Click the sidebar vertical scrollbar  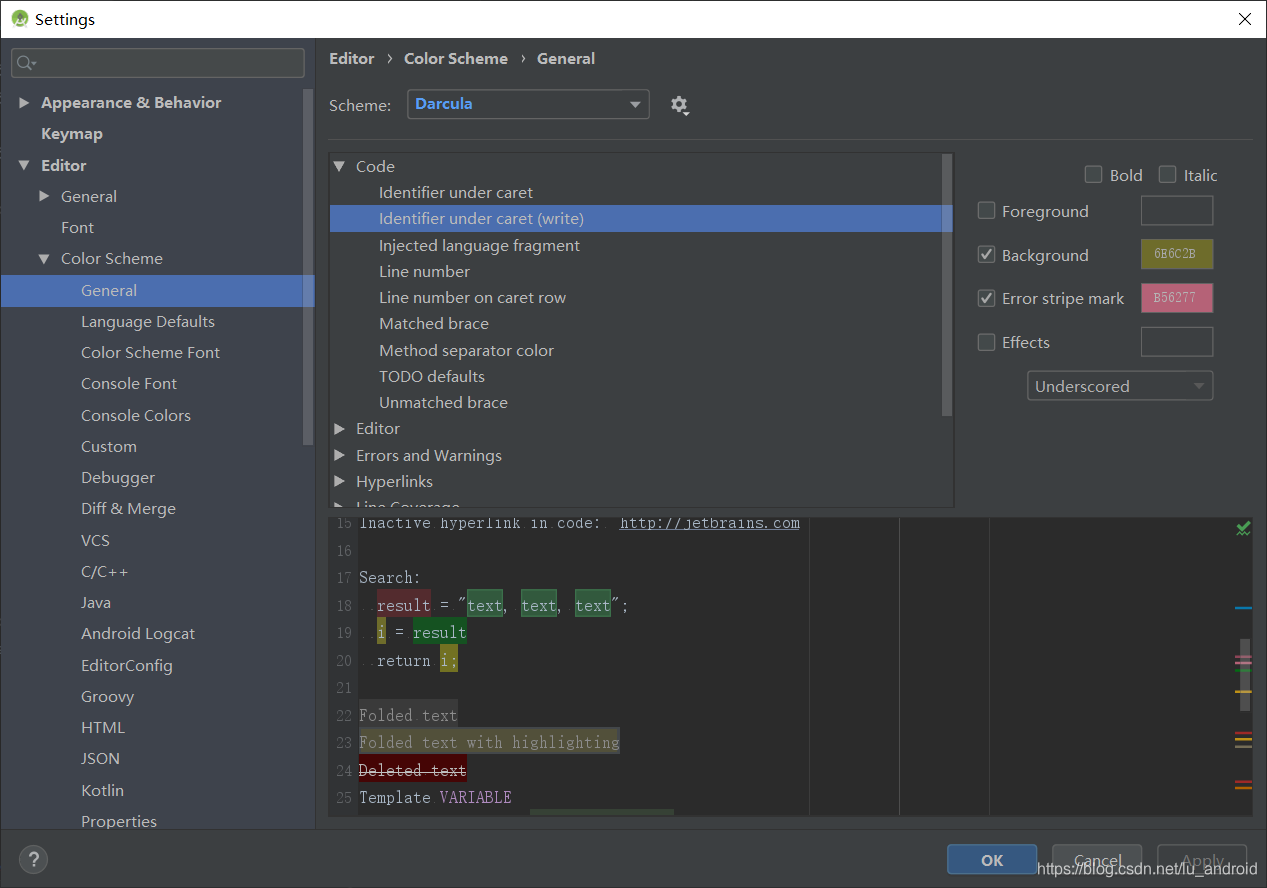tap(308, 267)
